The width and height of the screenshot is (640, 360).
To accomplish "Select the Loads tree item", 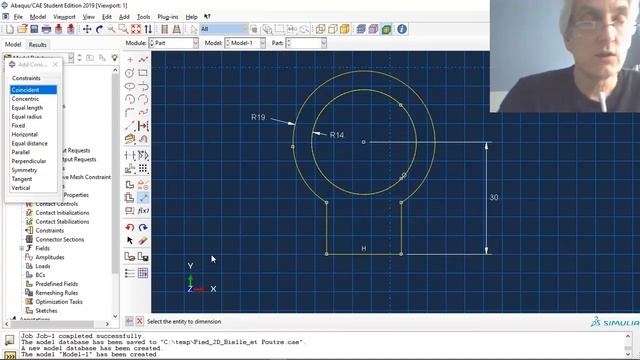I will pyautogui.click(x=43, y=266).
